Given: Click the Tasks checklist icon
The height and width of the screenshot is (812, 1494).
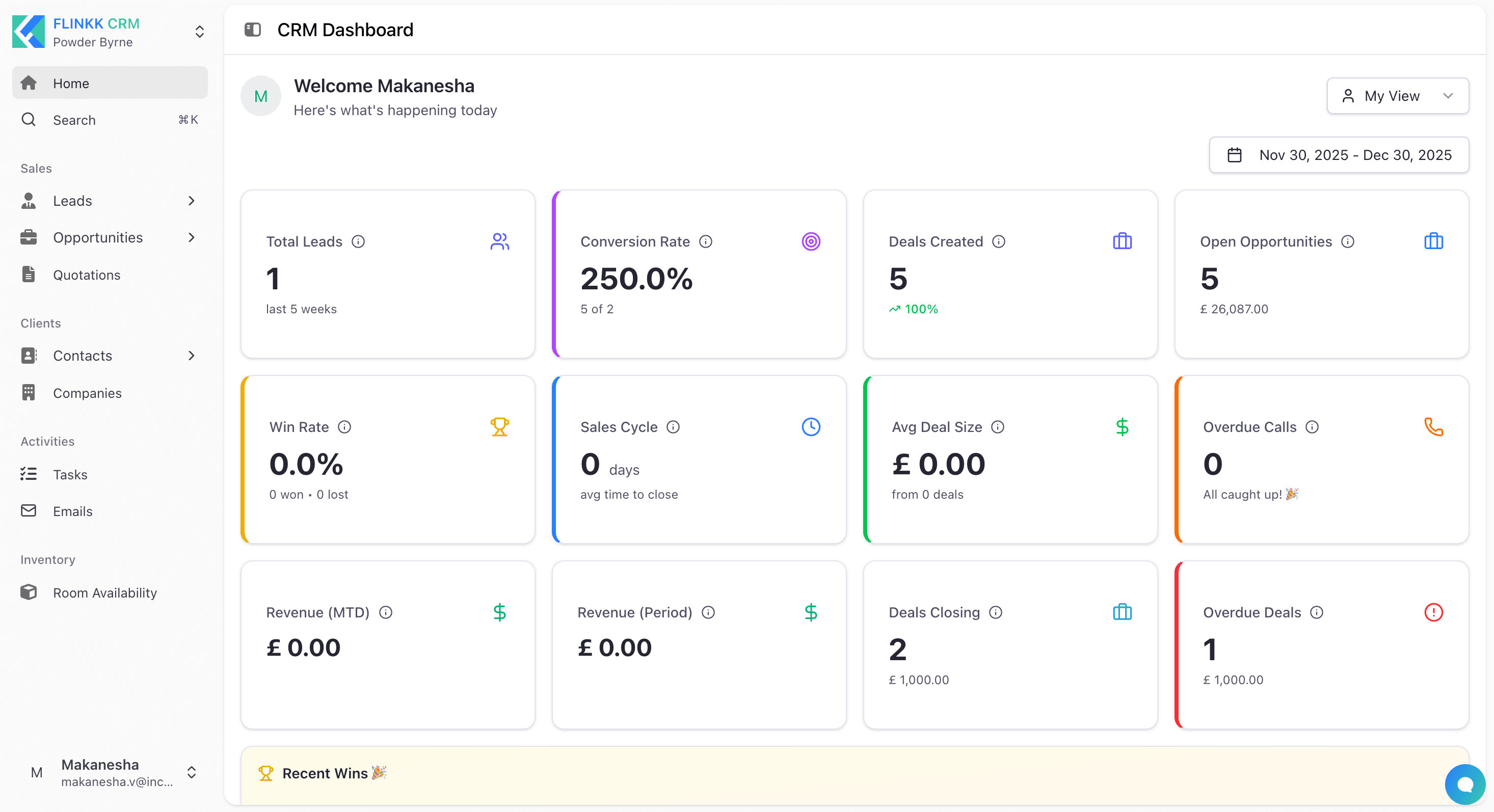Looking at the screenshot, I should click(x=29, y=474).
